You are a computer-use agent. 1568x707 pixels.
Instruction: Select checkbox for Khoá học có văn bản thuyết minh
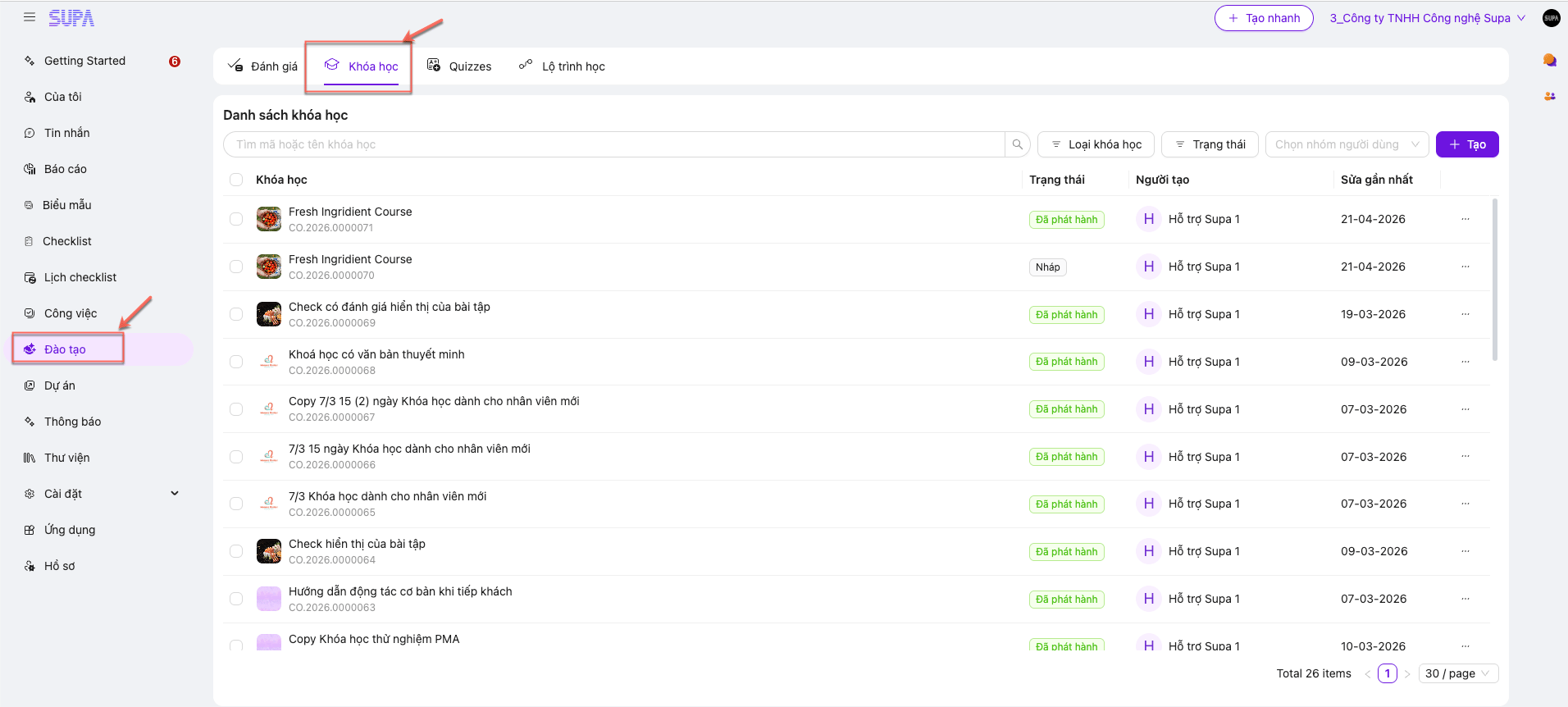[236, 362]
